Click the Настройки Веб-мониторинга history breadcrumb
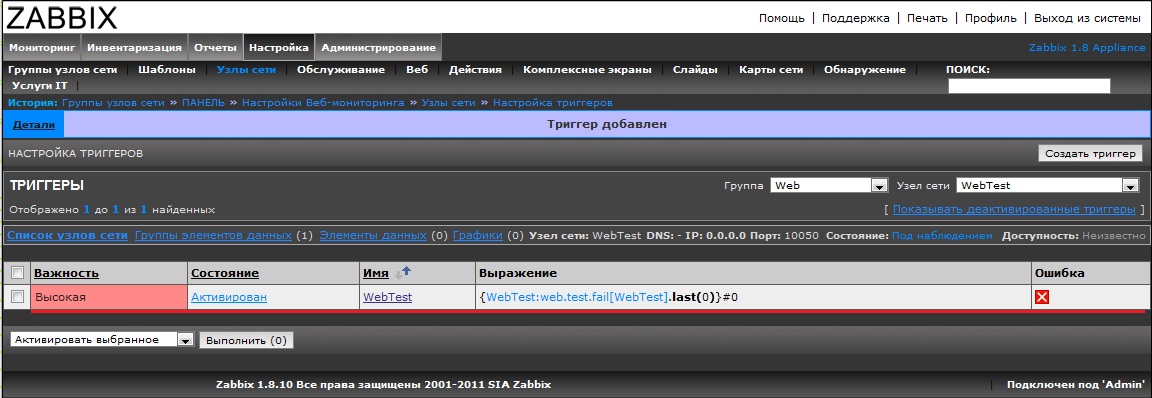 pos(323,103)
